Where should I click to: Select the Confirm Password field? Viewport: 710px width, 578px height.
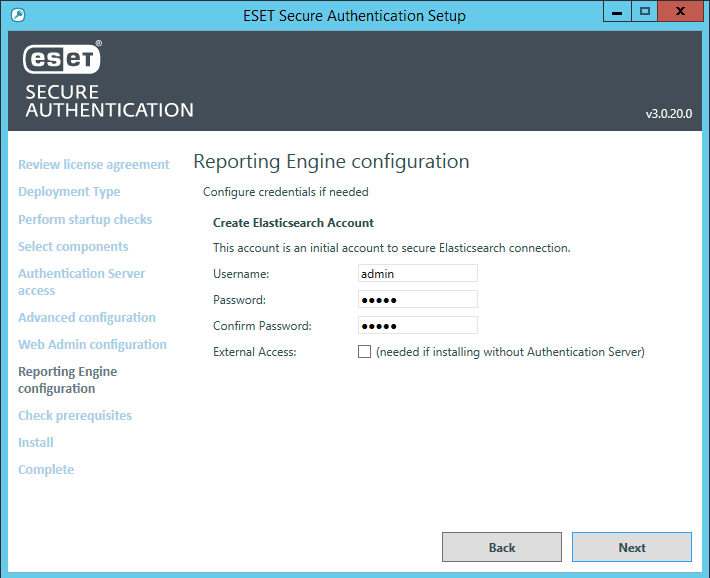417,326
